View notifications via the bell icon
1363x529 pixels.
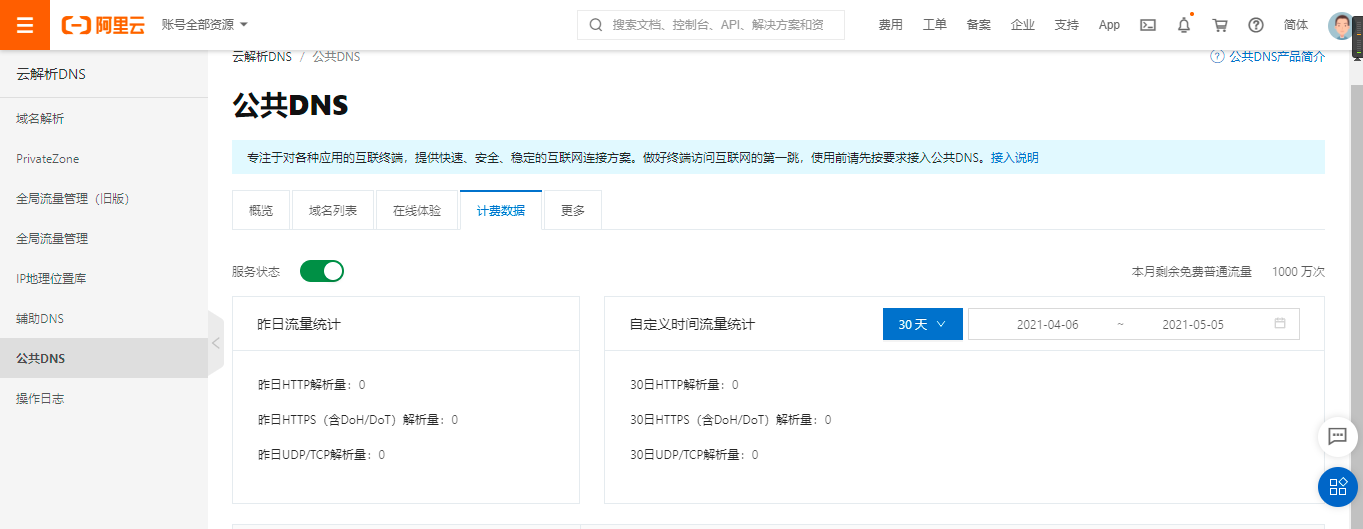click(x=1184, y=25)
